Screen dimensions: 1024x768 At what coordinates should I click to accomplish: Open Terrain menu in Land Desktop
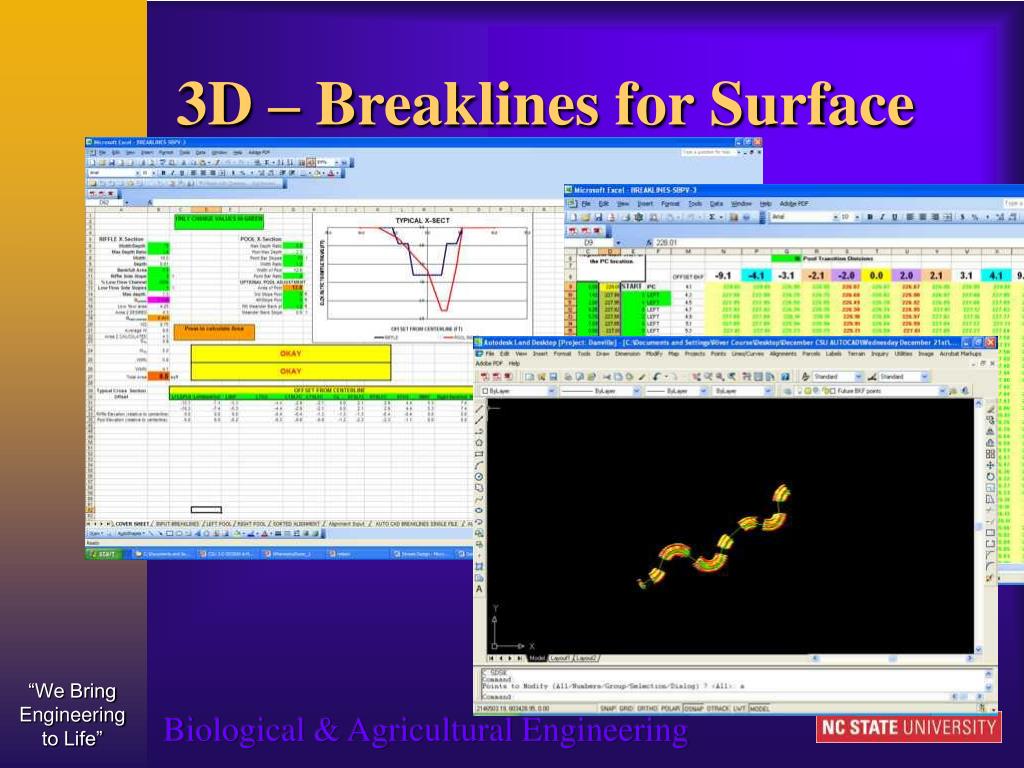coord(854,353)
